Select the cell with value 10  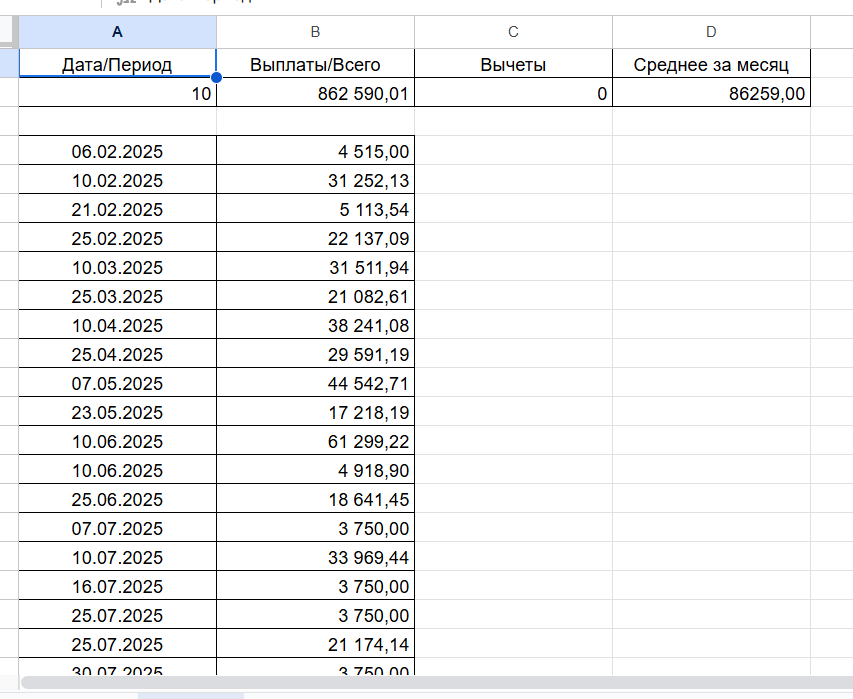[x=118, y=92]
